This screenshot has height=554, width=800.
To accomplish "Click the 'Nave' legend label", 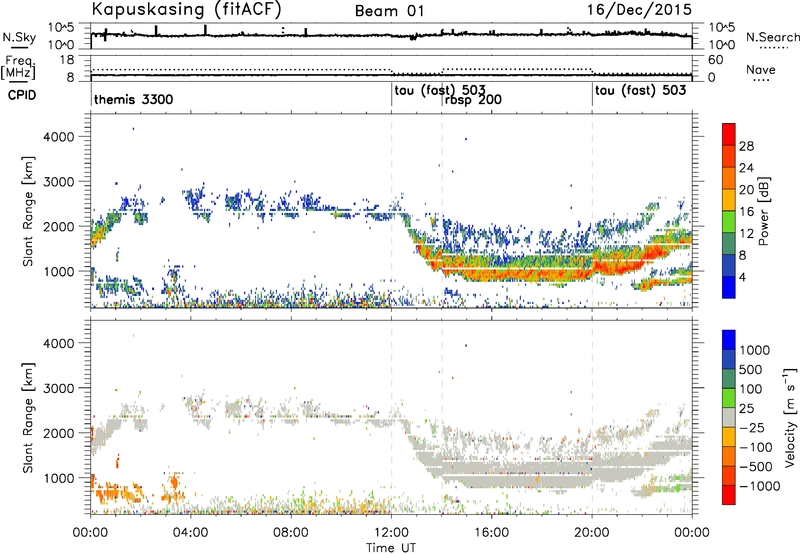I will (761, 70).
